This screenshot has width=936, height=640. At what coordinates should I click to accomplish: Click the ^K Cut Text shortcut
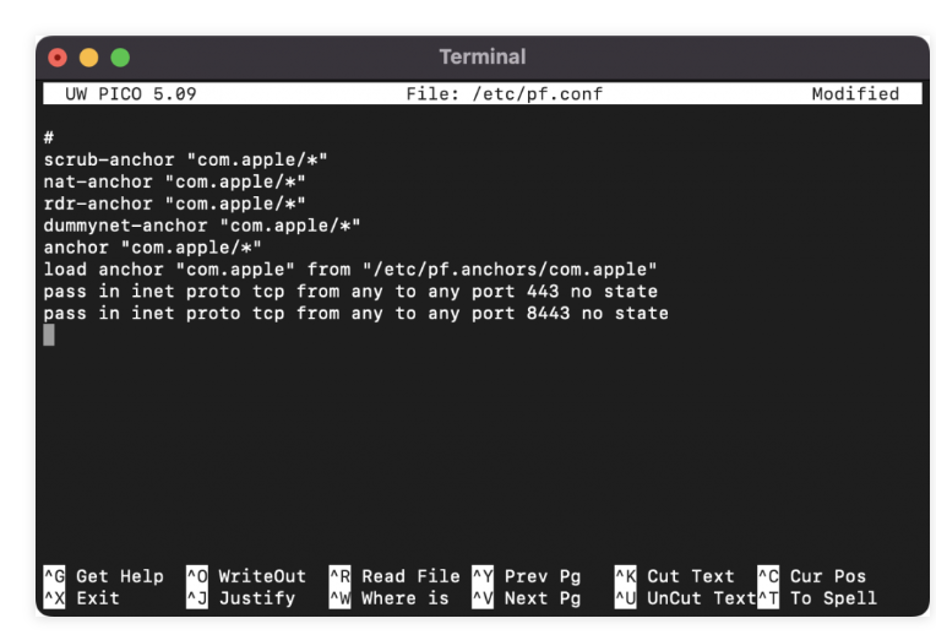678,576
